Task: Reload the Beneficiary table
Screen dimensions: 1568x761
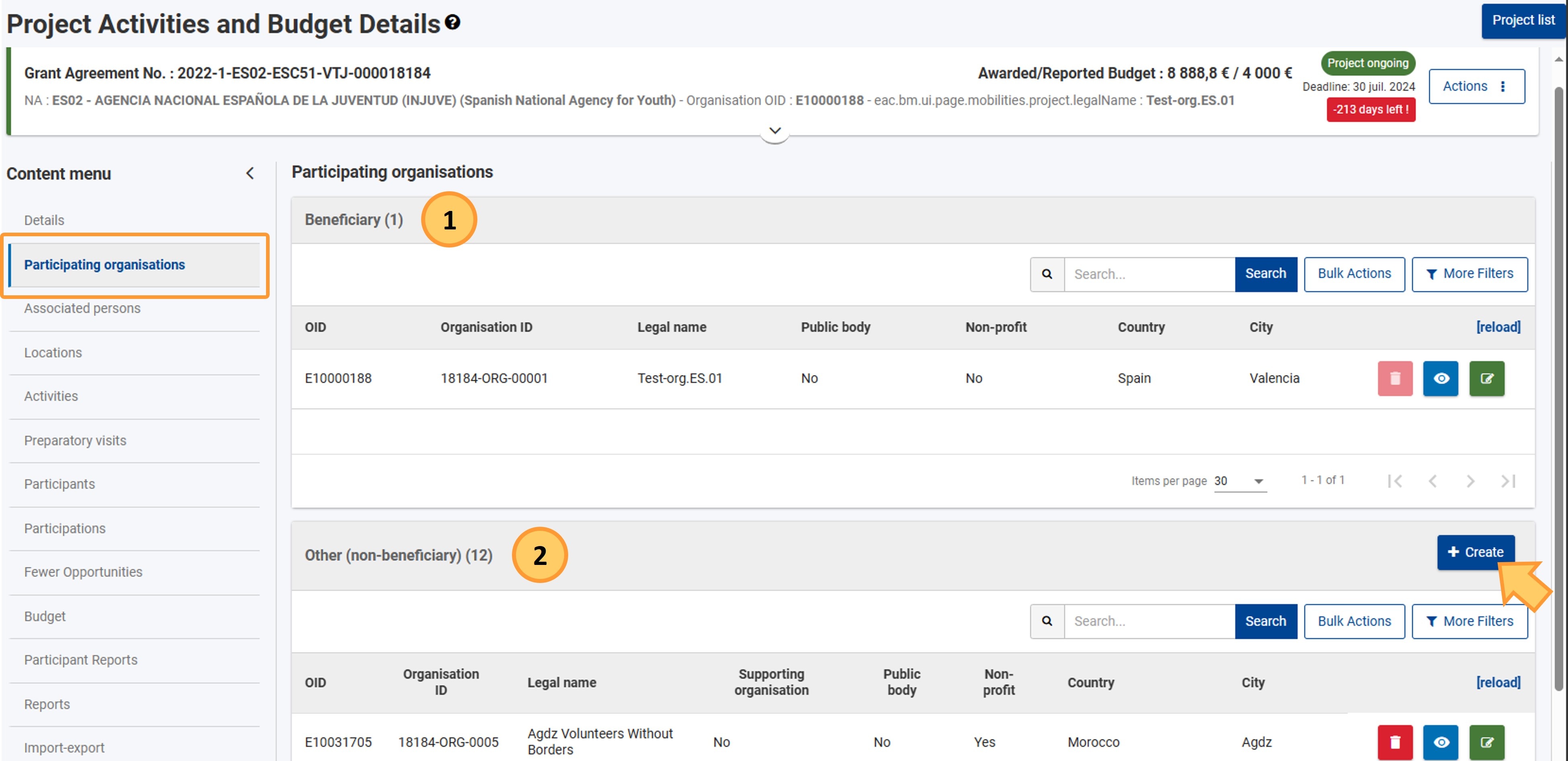Action: pos(1498,327)
